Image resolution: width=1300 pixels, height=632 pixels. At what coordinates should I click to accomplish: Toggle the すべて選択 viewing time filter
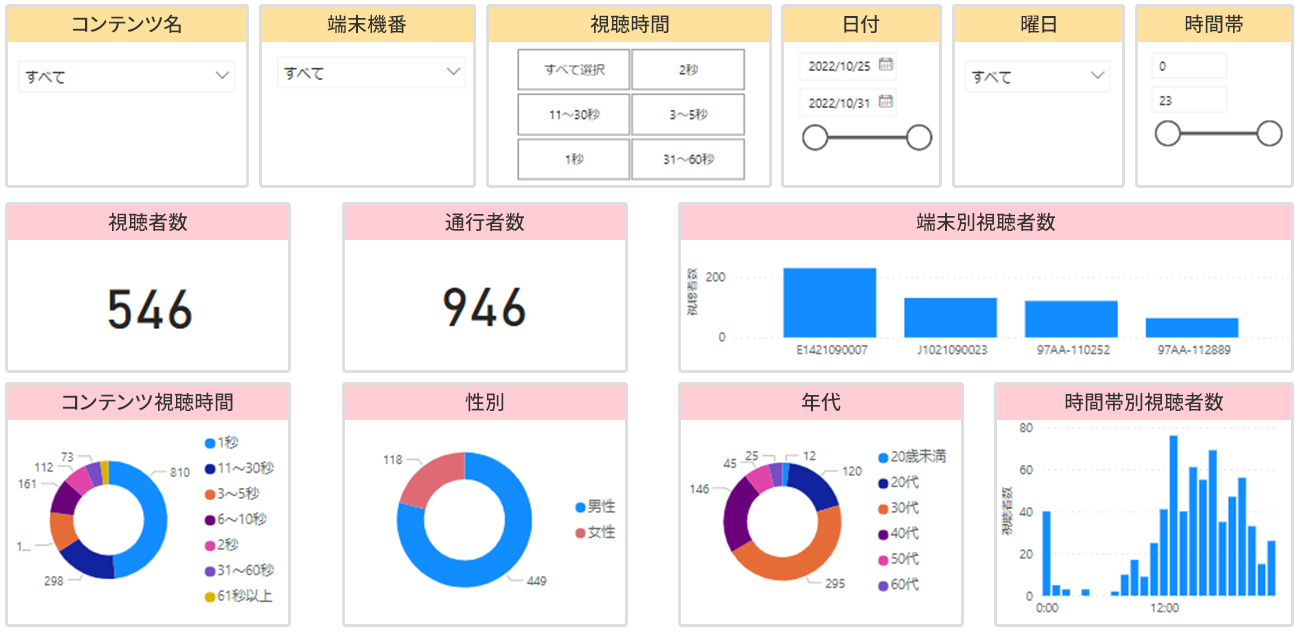[572, 69]
